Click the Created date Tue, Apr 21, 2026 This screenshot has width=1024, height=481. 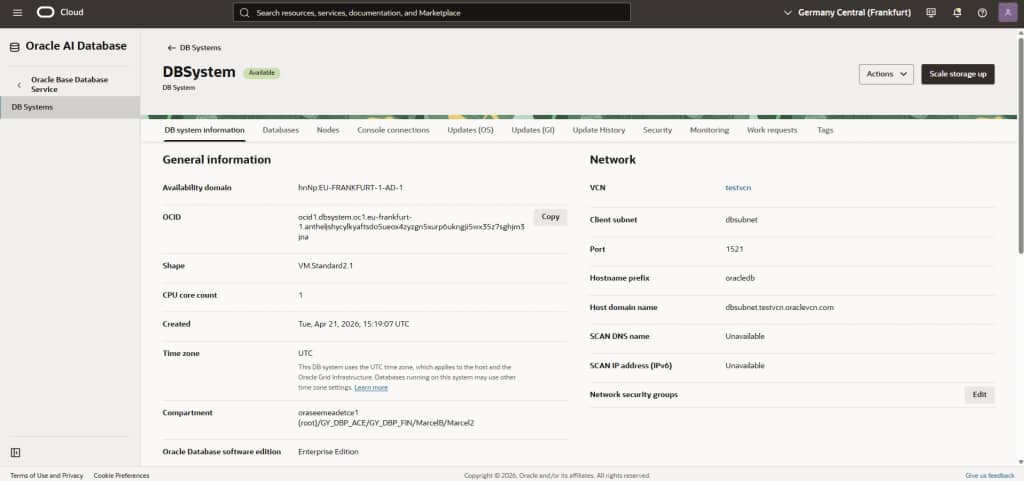click(354, 324)
